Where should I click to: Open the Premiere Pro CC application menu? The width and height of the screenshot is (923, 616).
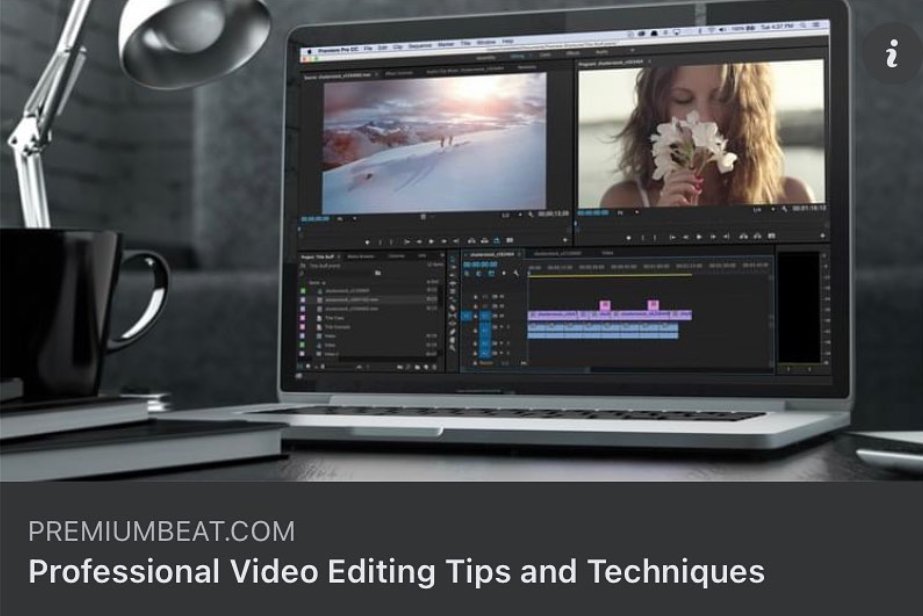(x=337, y=50)
